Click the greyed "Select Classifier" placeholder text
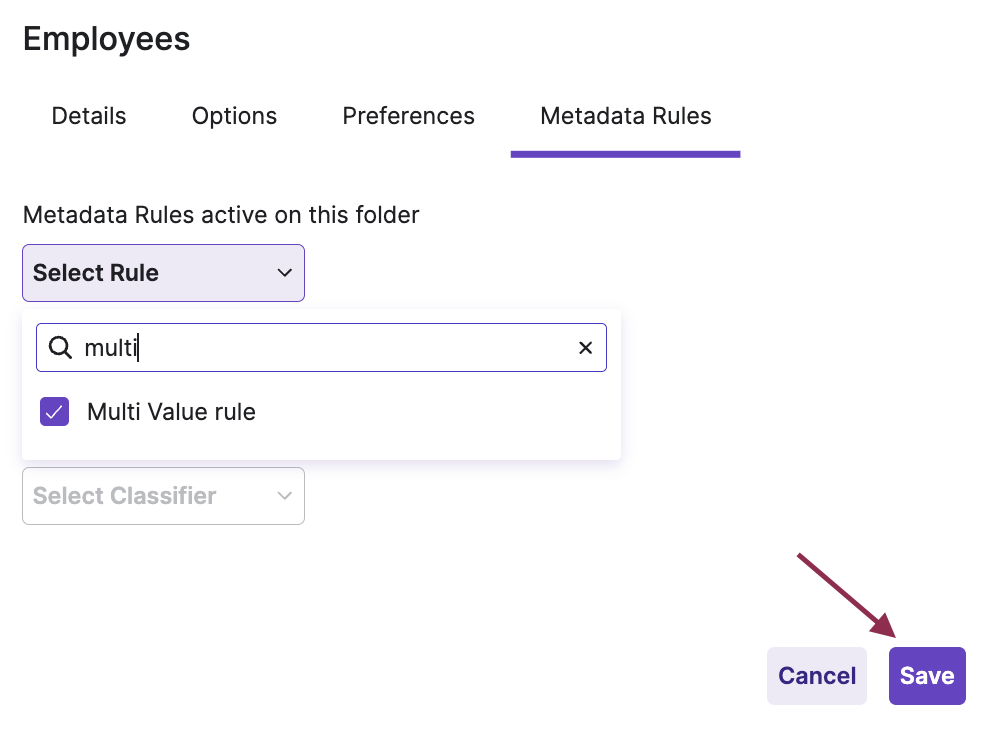Screen dimensions: 988x730 pyautogui.click(x=125, y=496)
